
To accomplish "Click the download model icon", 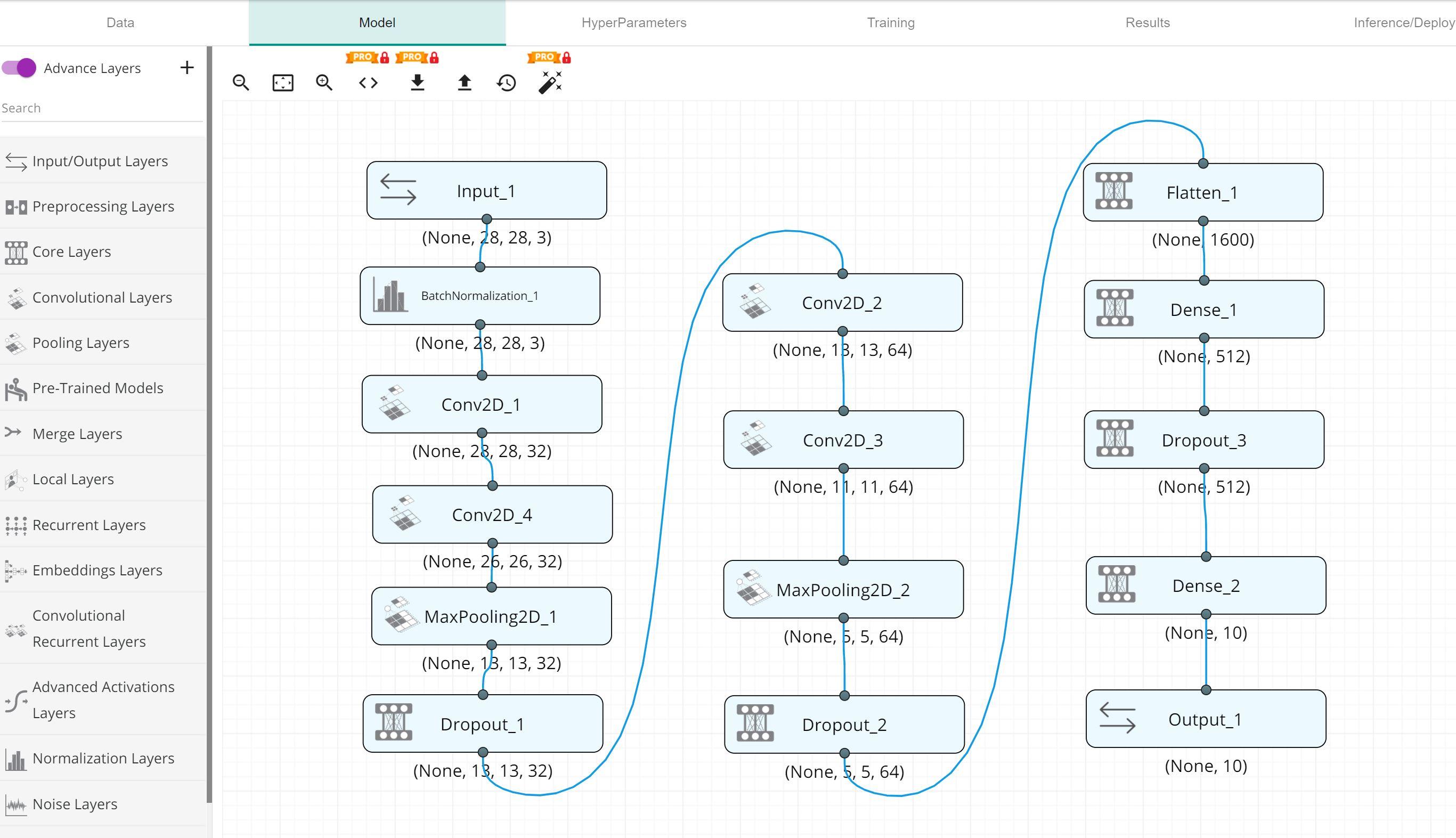I will click(418, 83).
